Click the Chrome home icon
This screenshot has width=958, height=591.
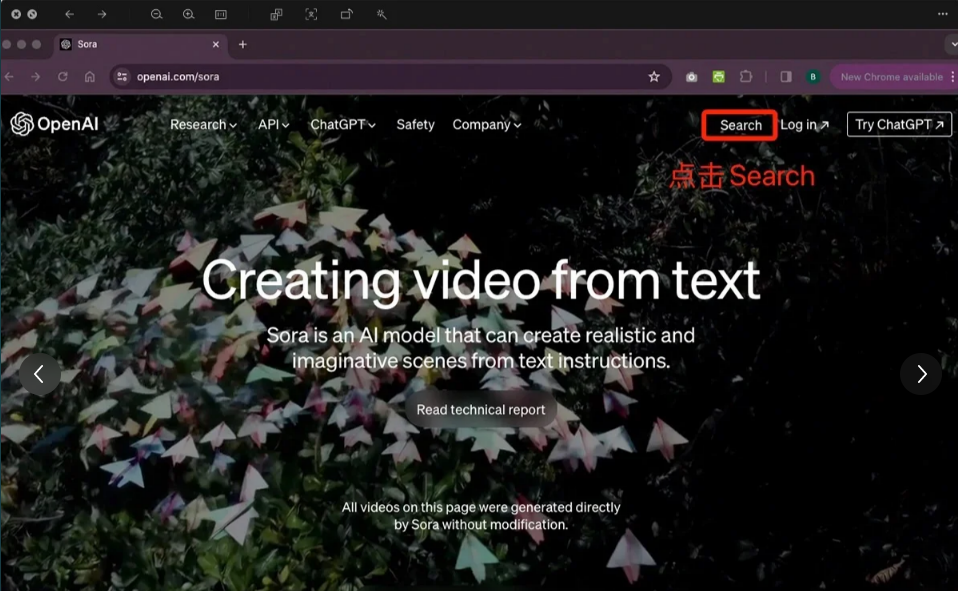click(90, 76)
